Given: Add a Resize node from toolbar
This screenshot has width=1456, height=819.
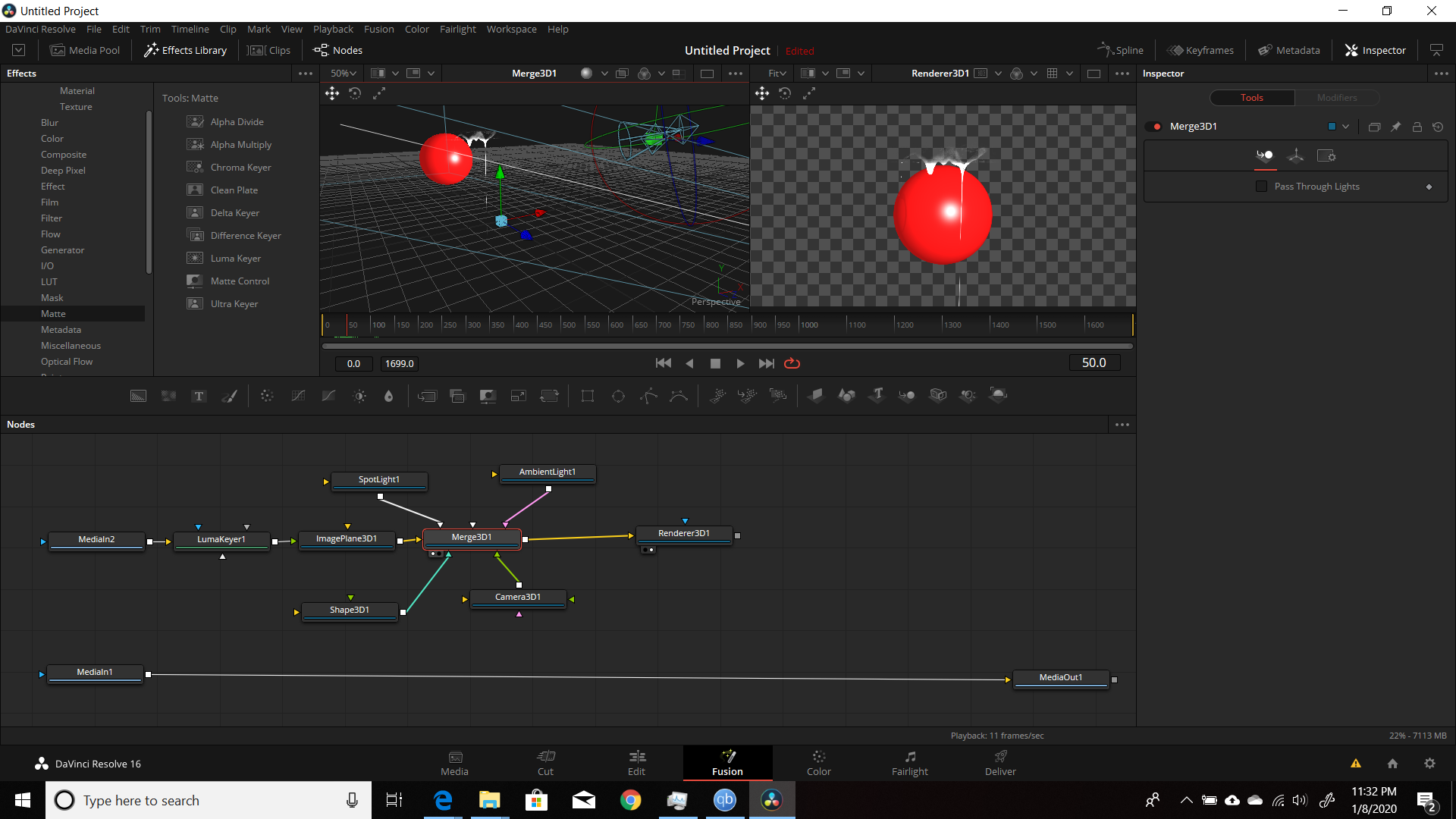Looking at the screenshot, I should point(519,396).
